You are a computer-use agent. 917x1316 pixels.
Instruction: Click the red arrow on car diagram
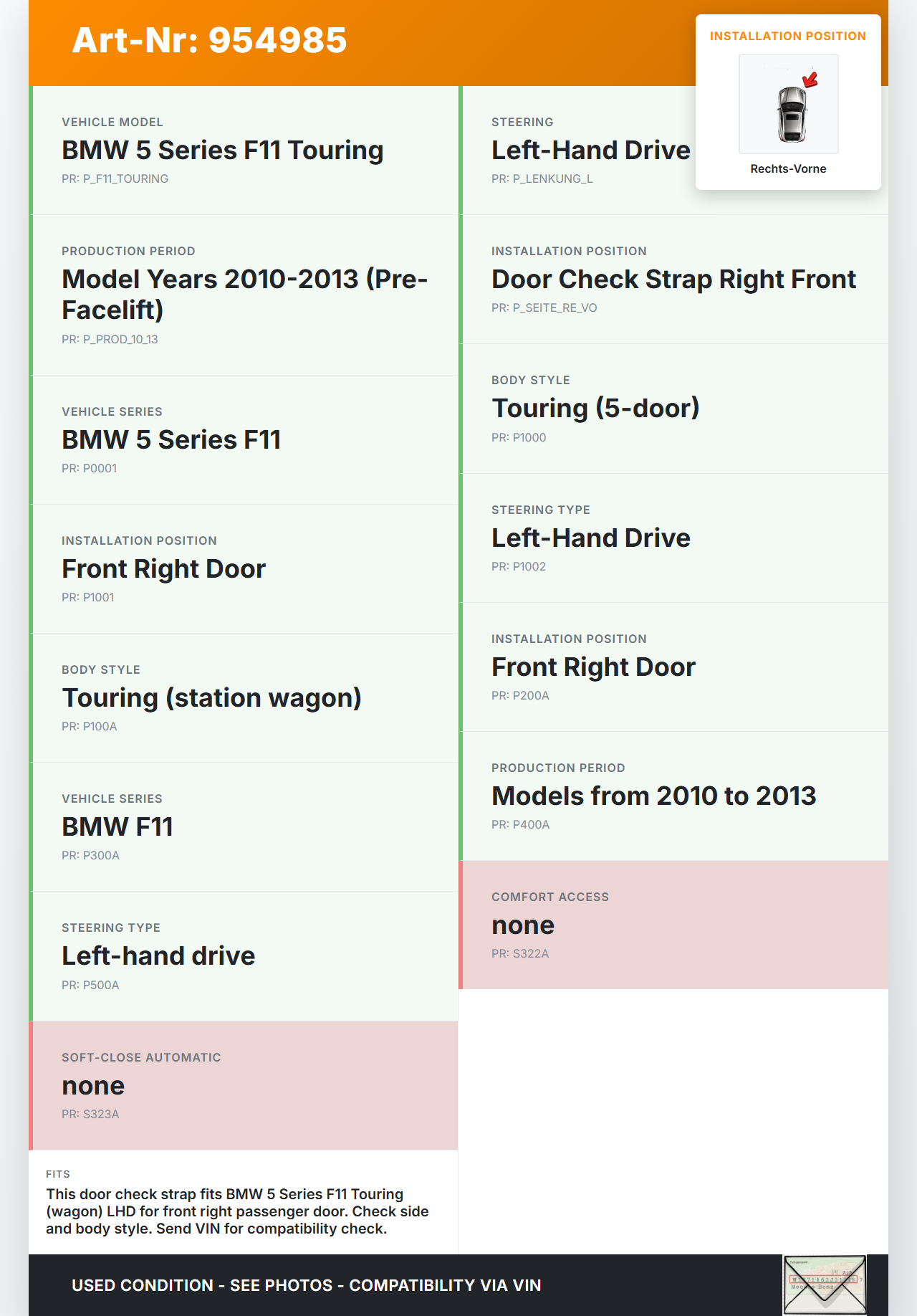click(x=810, y=80)
